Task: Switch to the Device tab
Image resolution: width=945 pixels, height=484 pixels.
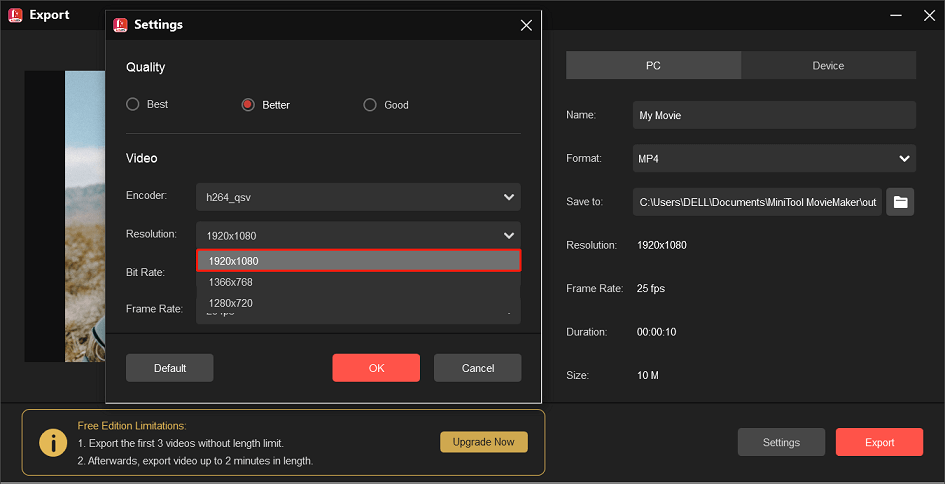Action: (x=828, y=66)
